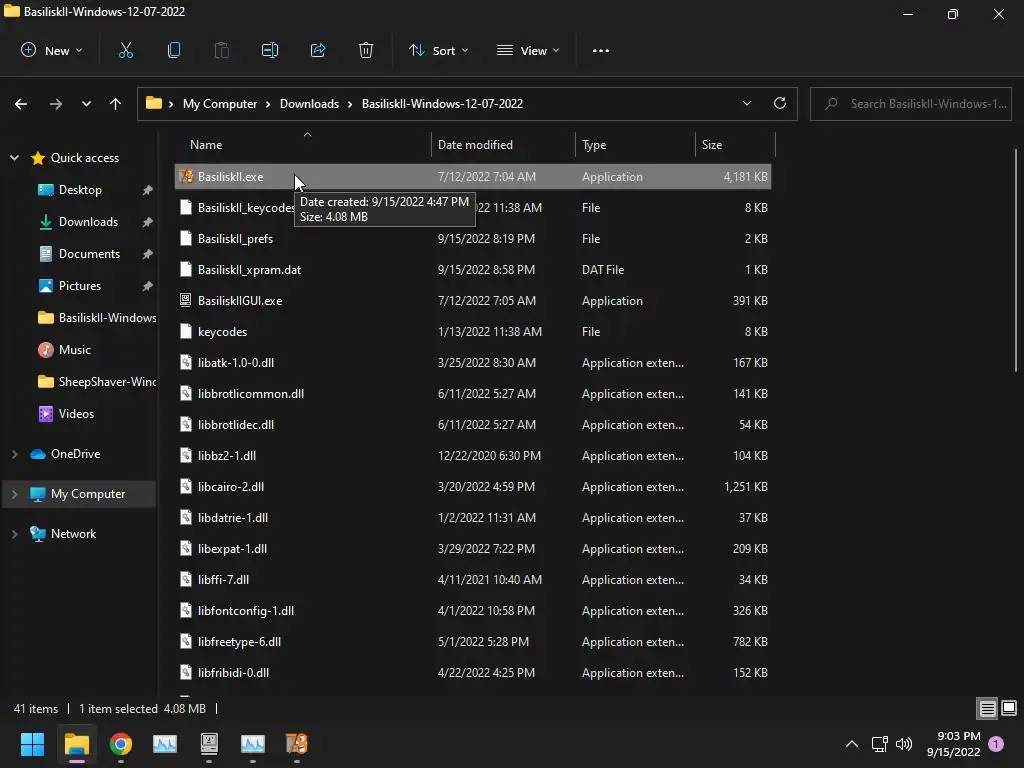The width and height of the screenshot is (1024, 768).
Task: Select the libbz2-1.dll file
Action: 473,456
